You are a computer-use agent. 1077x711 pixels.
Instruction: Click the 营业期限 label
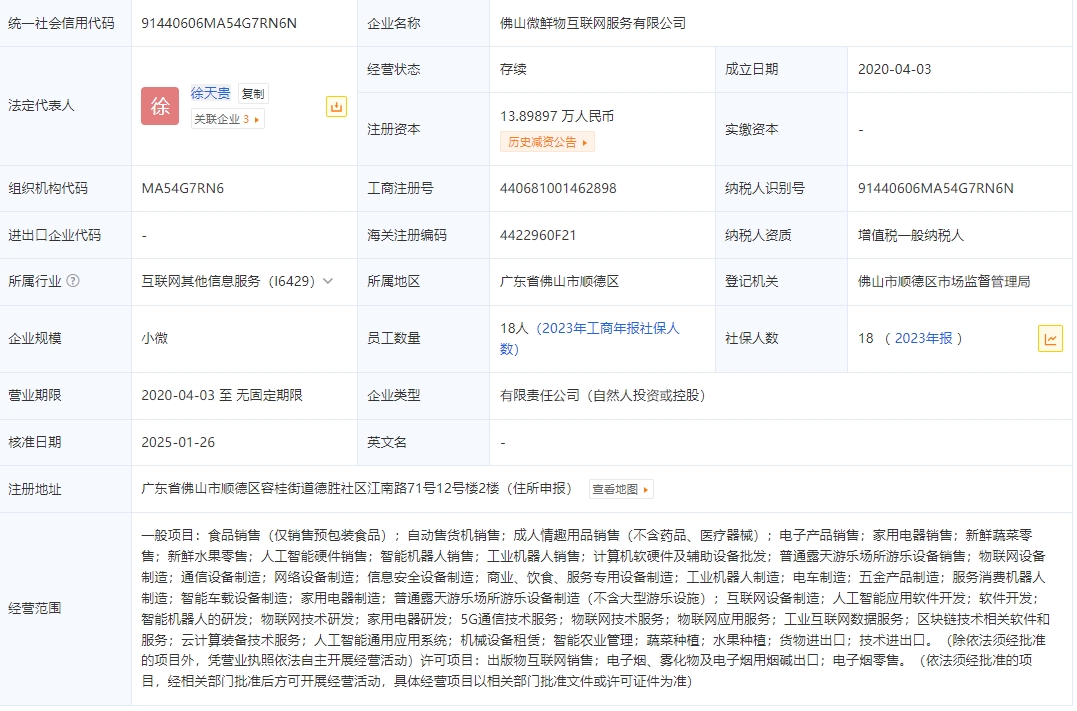point(35,395)
